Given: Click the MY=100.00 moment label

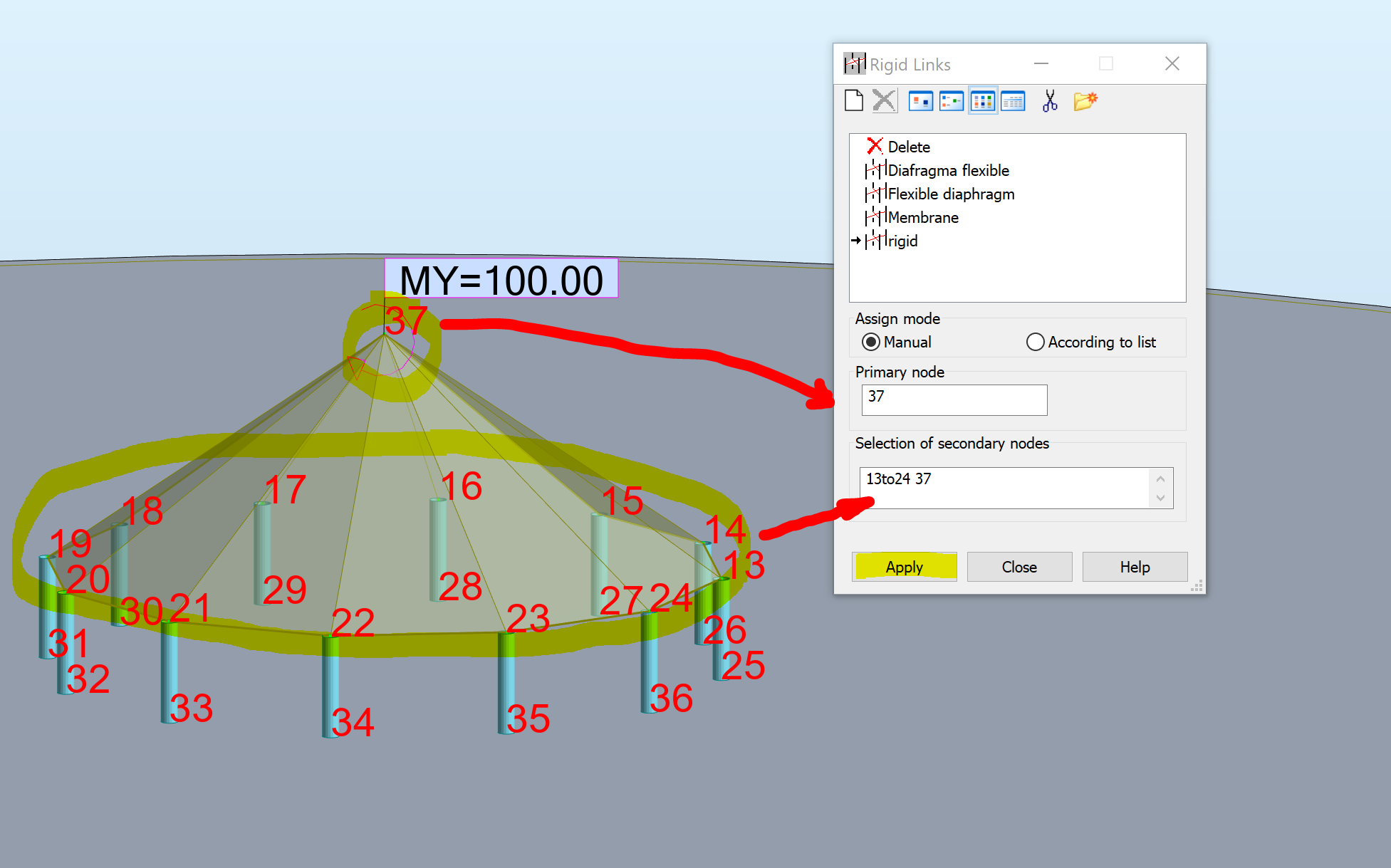Looking at the screenshot, I should [x=501, y=278].
